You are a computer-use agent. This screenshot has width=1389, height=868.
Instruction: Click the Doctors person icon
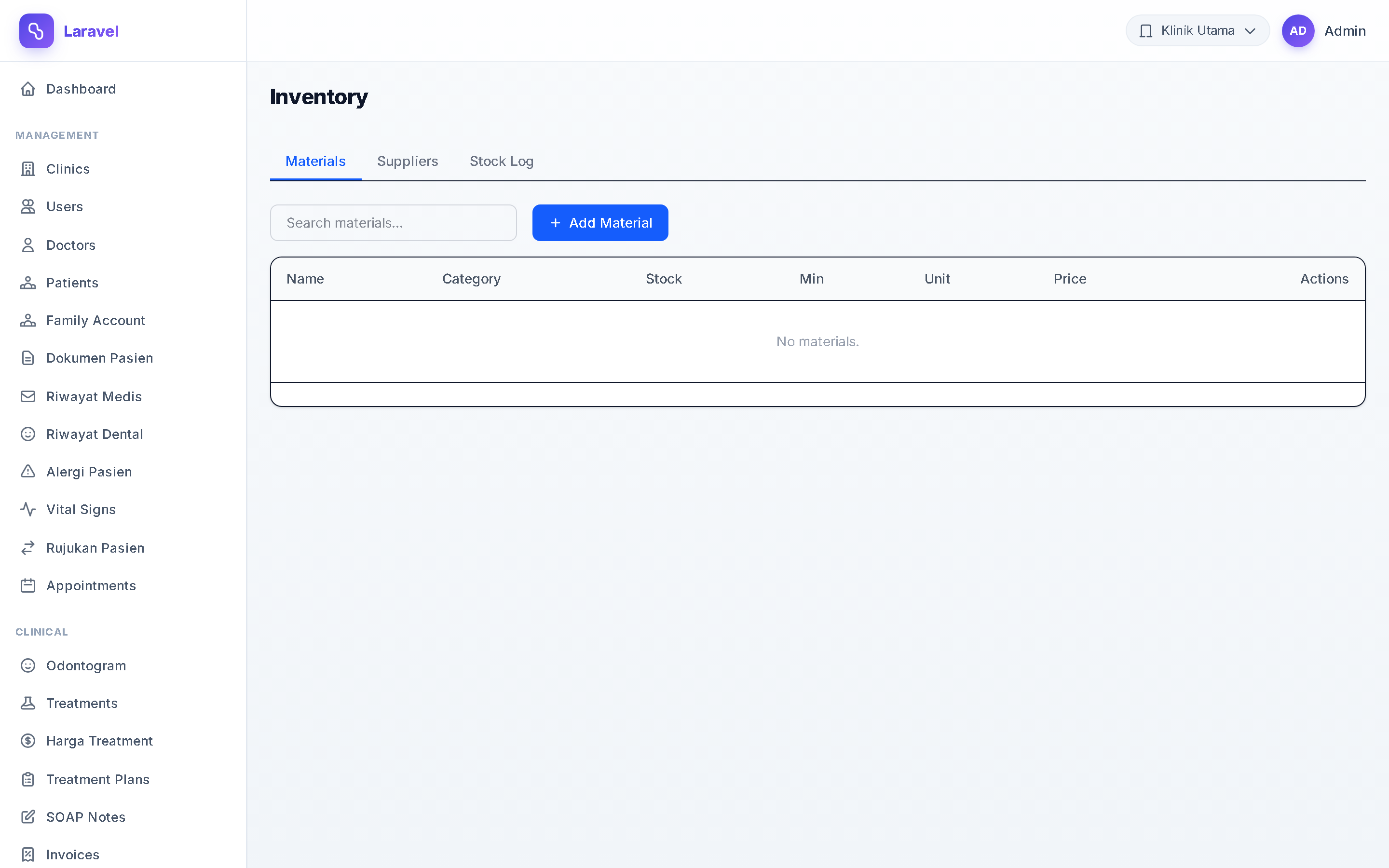[27, 245]
